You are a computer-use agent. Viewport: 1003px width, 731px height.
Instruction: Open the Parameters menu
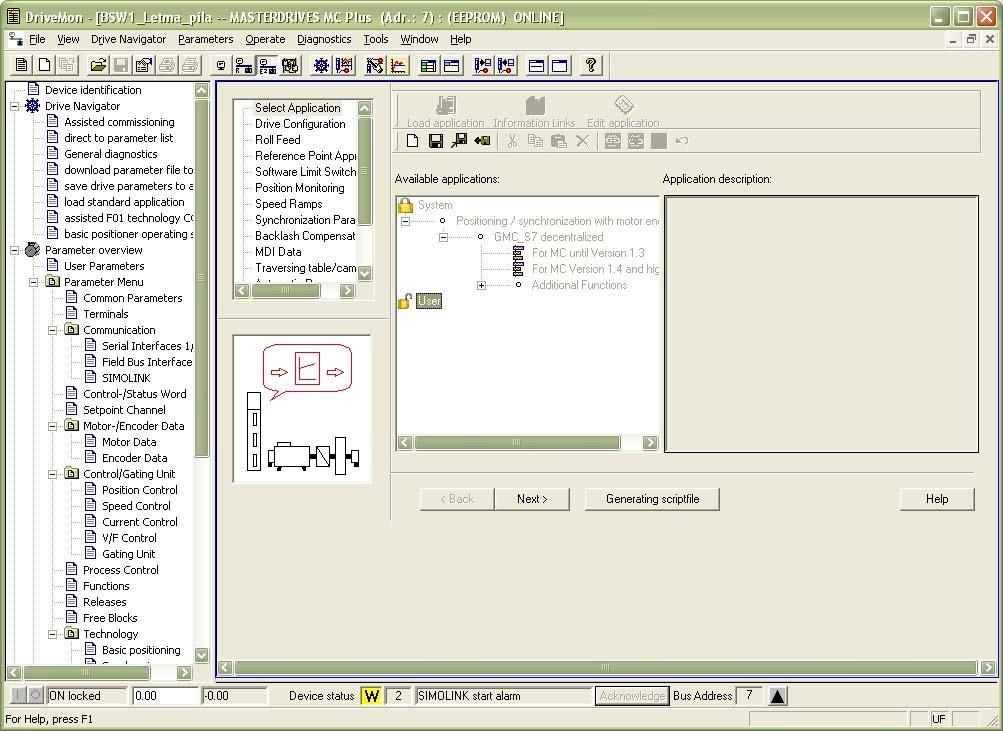coord(205,39)
